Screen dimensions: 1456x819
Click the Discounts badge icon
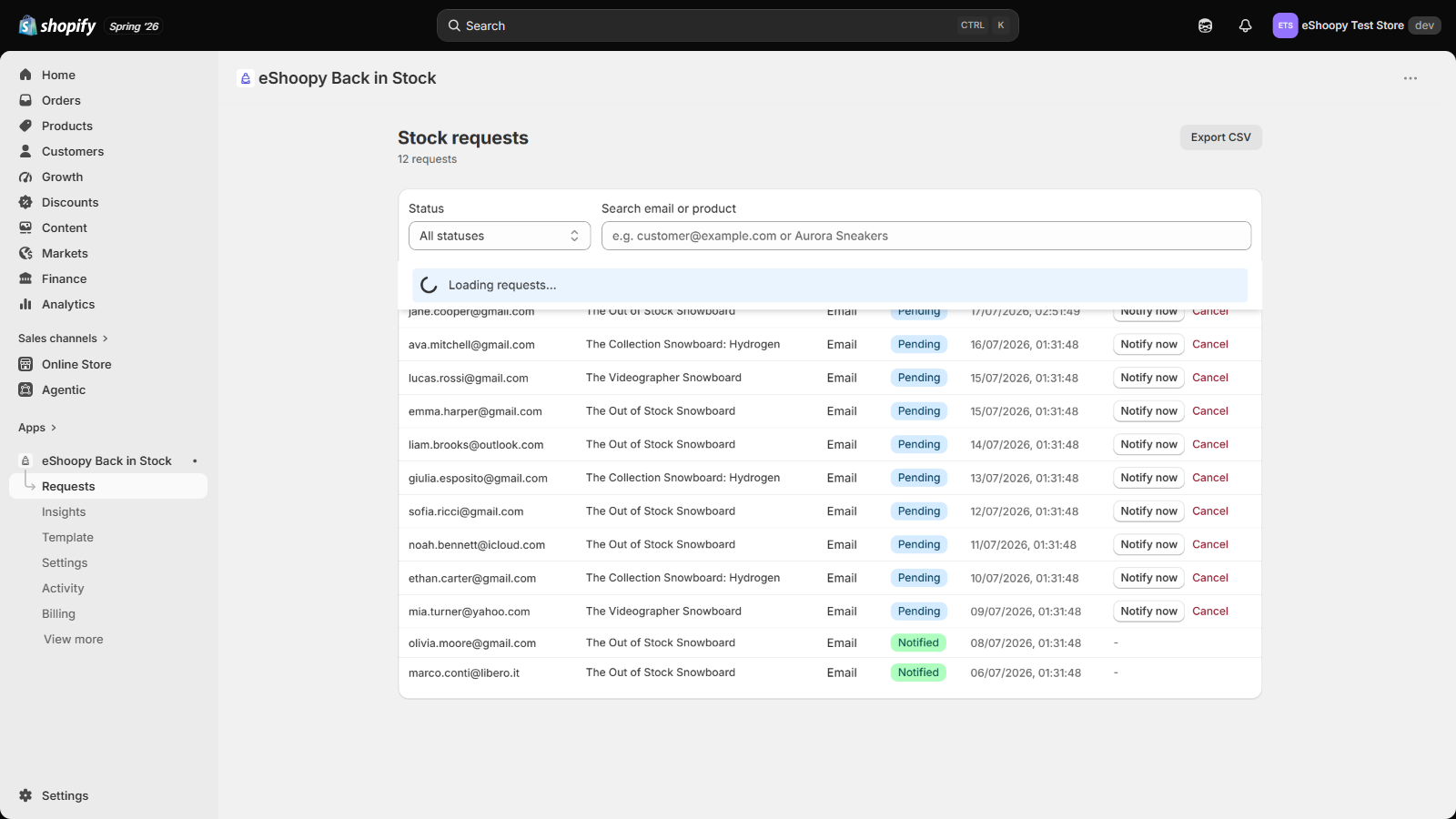[25, 202]
